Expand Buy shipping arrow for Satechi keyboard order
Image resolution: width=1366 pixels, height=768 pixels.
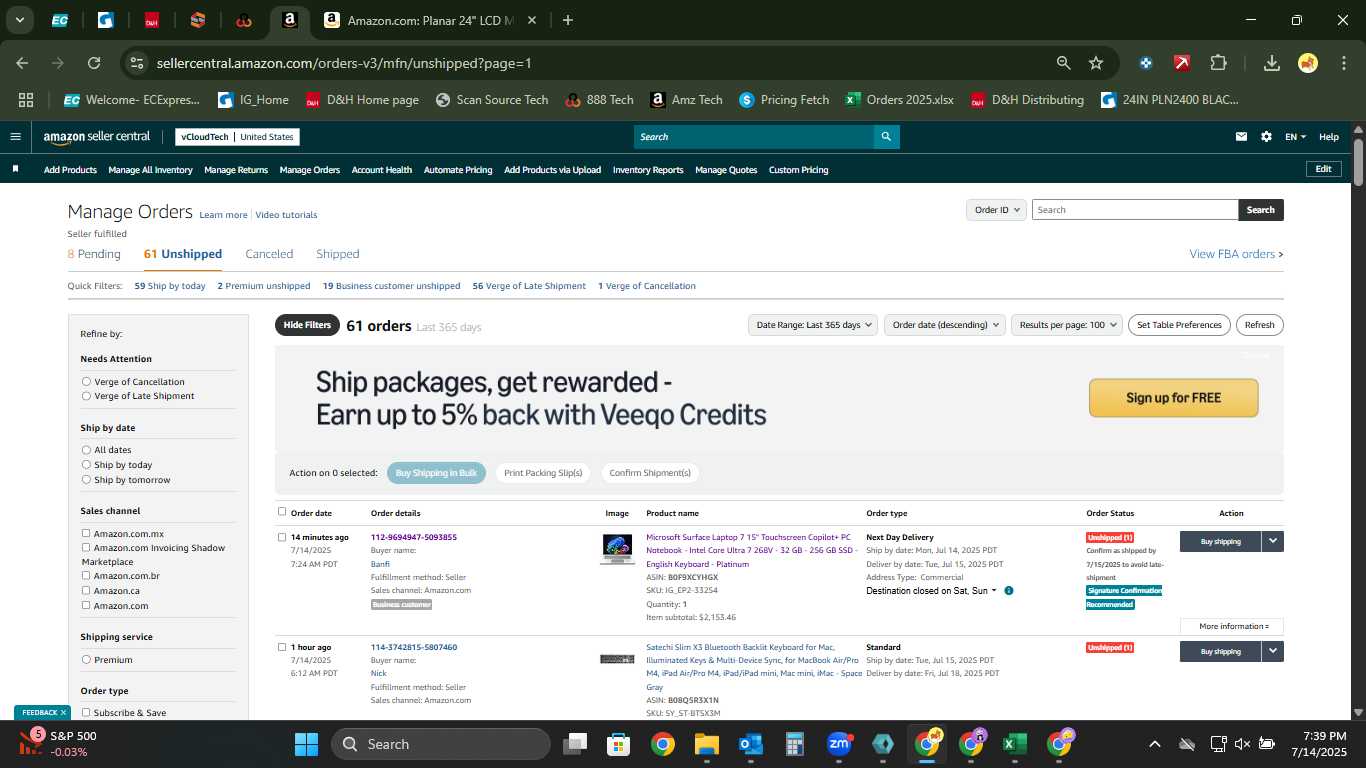tap(1272, 651)
